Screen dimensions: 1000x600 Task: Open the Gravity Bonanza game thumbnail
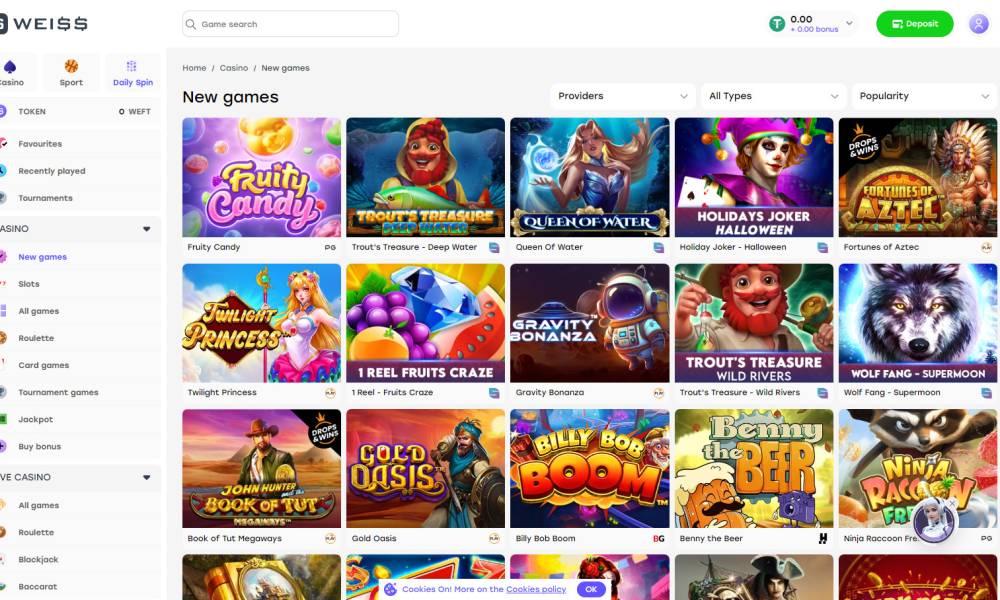[x=589, y=323]
